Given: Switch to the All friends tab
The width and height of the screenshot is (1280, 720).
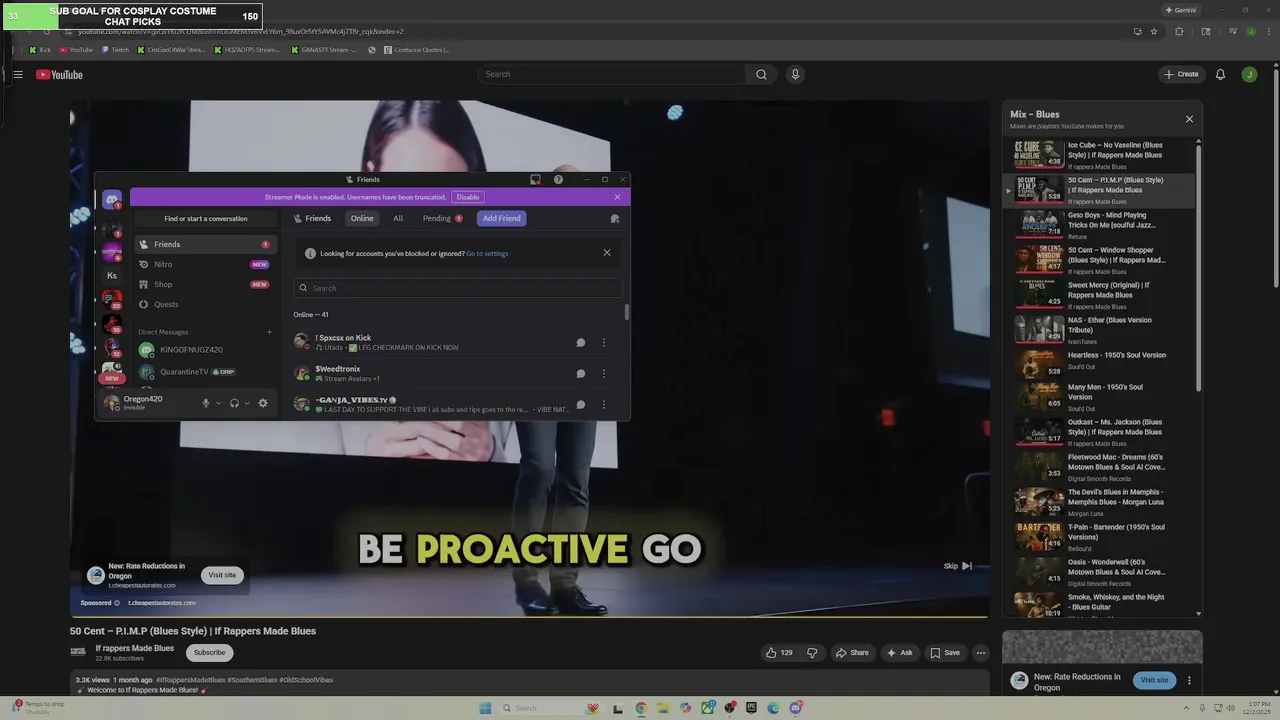Looking at the screenshot, I should (398, 218).
